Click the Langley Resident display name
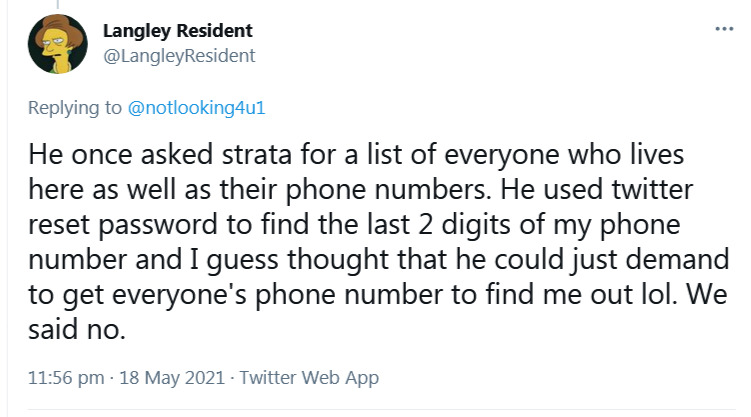The height and width of the screenshot is (417, 751). pyautogui.click(x=178, y=31)
